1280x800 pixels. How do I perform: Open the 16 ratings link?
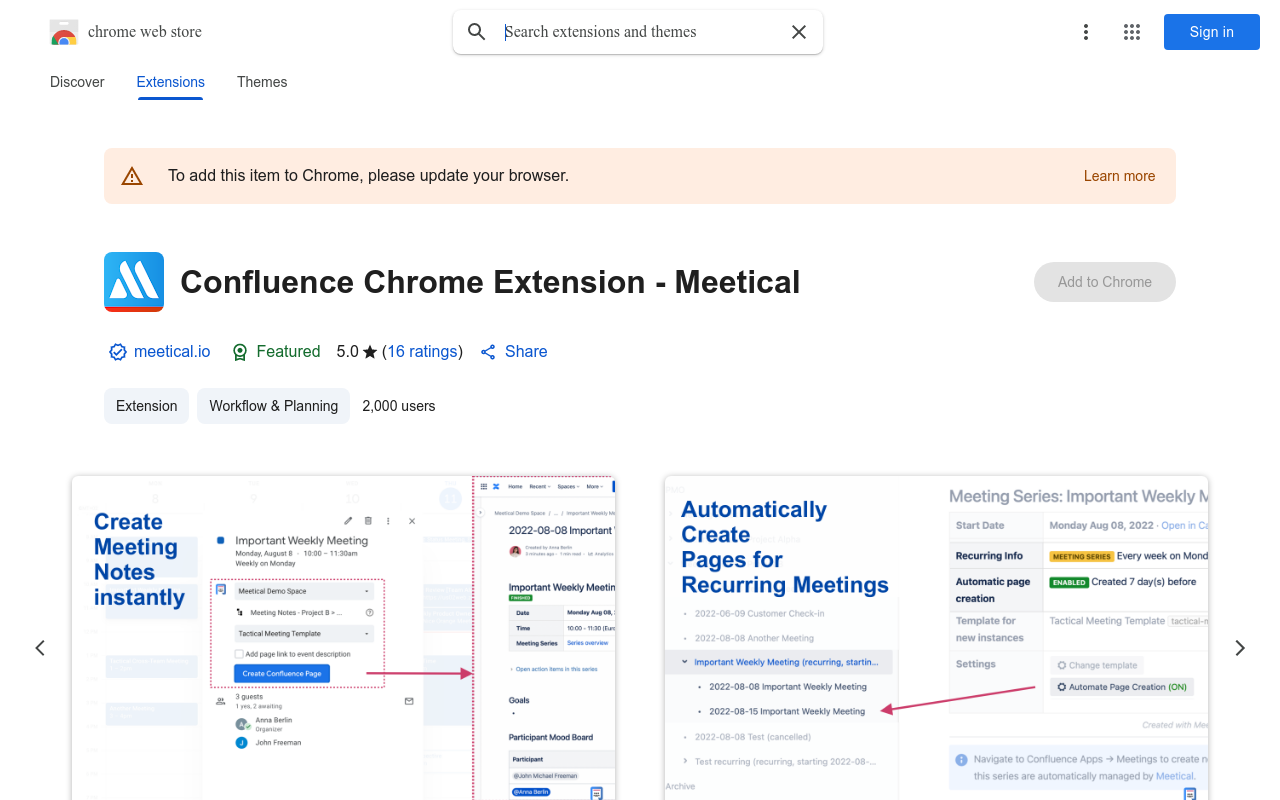(422, 352)
